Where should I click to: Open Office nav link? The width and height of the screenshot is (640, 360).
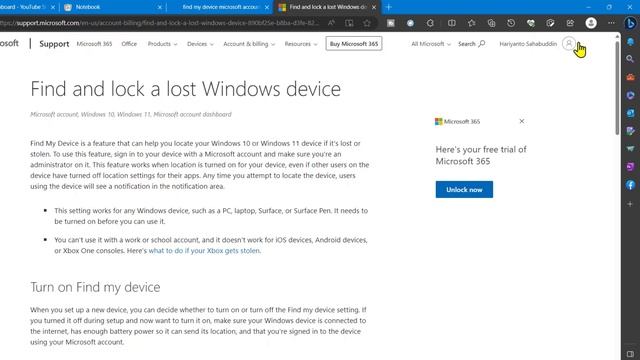pyautogui.click(x=129, y=44)
